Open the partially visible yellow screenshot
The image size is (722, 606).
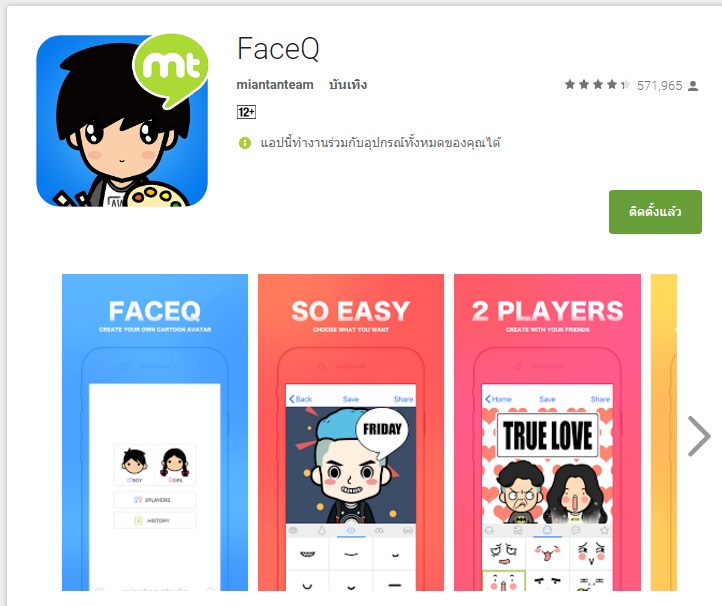664,432
